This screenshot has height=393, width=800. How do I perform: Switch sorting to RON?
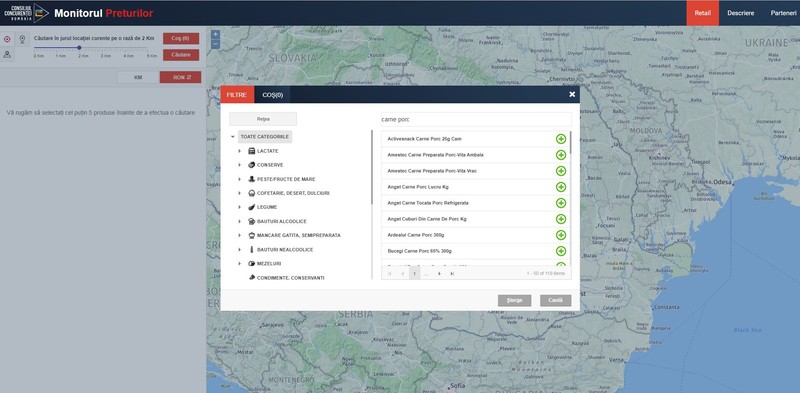coord(180,78)
